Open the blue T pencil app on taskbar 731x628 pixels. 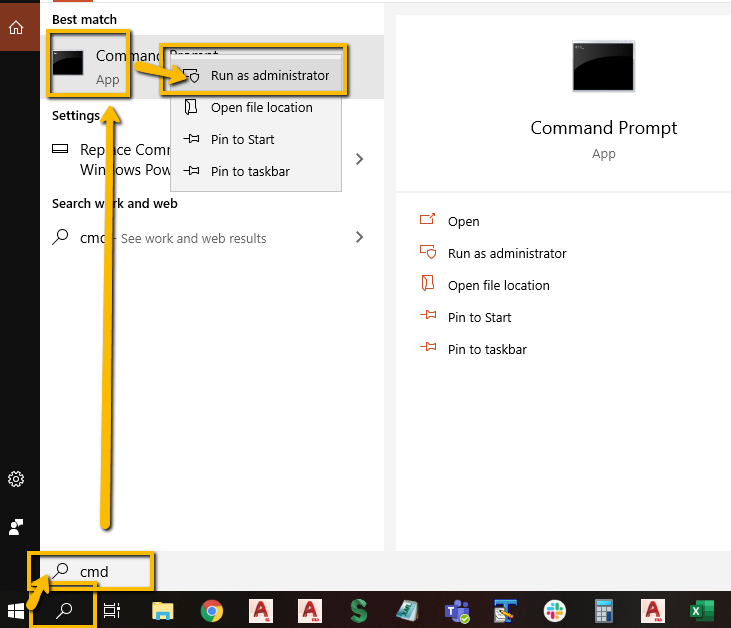point(505,611)
